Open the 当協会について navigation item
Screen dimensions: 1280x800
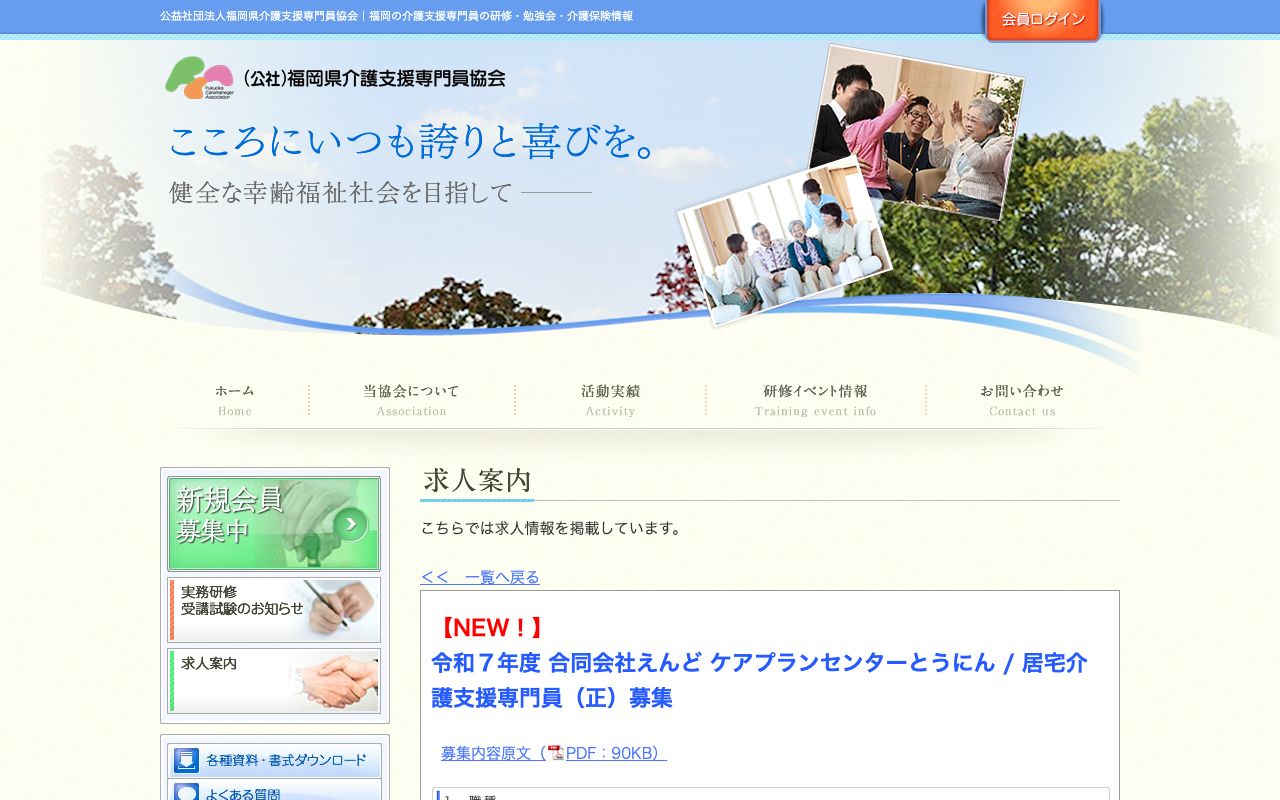pyautogui.click(x=411, y=399)
